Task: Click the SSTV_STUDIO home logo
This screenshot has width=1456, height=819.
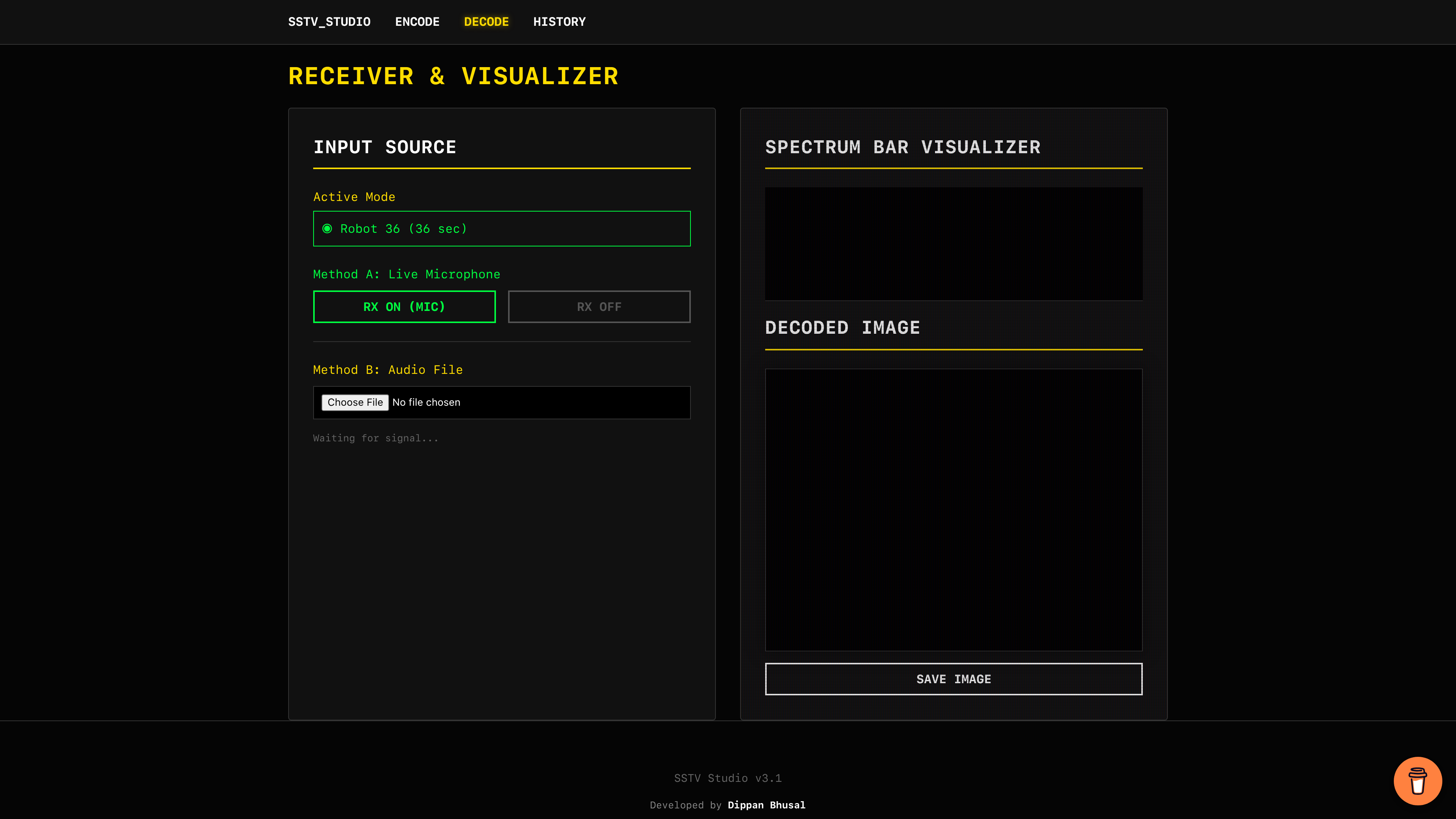Action: coord(329,22)
